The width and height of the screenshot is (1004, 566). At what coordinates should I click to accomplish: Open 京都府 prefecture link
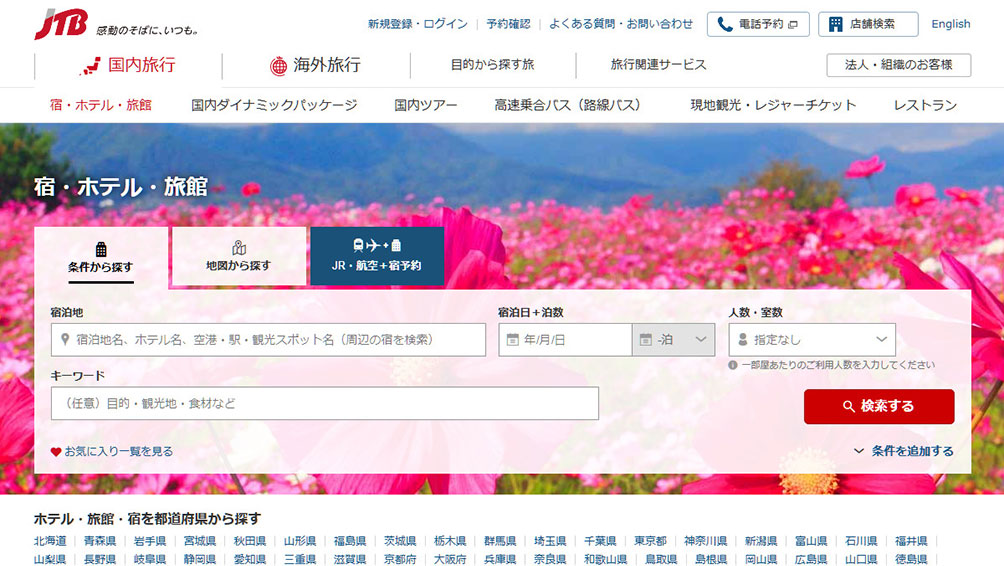pyautogui.click(x=400, y=560)
